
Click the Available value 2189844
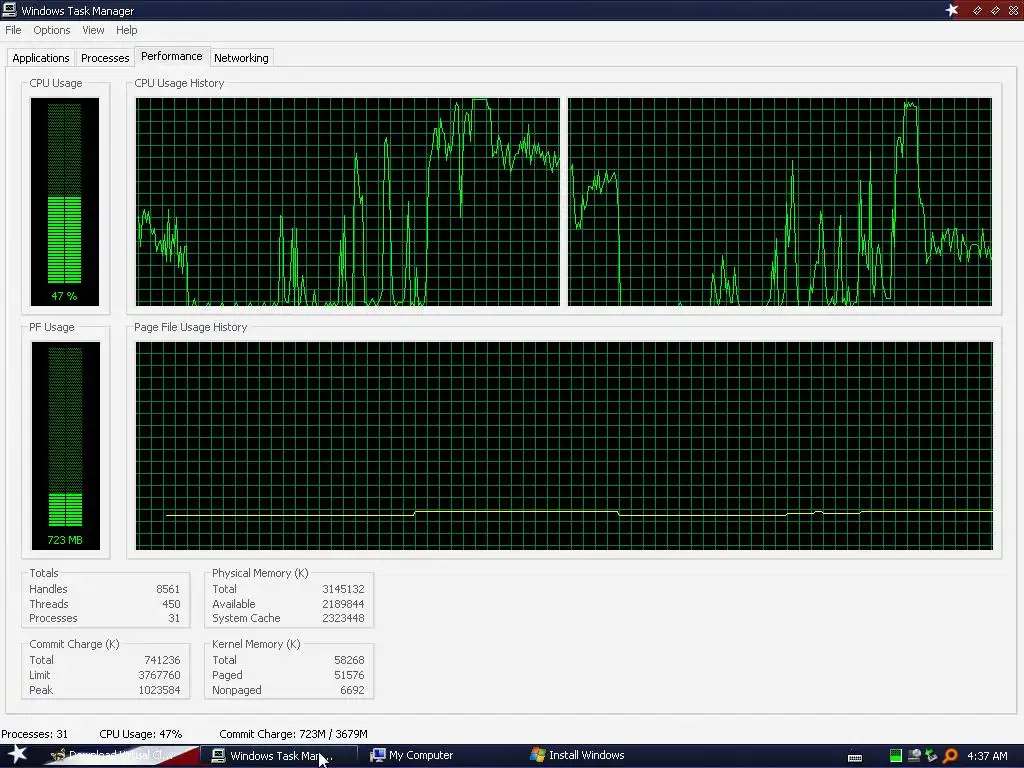[343, 604]
